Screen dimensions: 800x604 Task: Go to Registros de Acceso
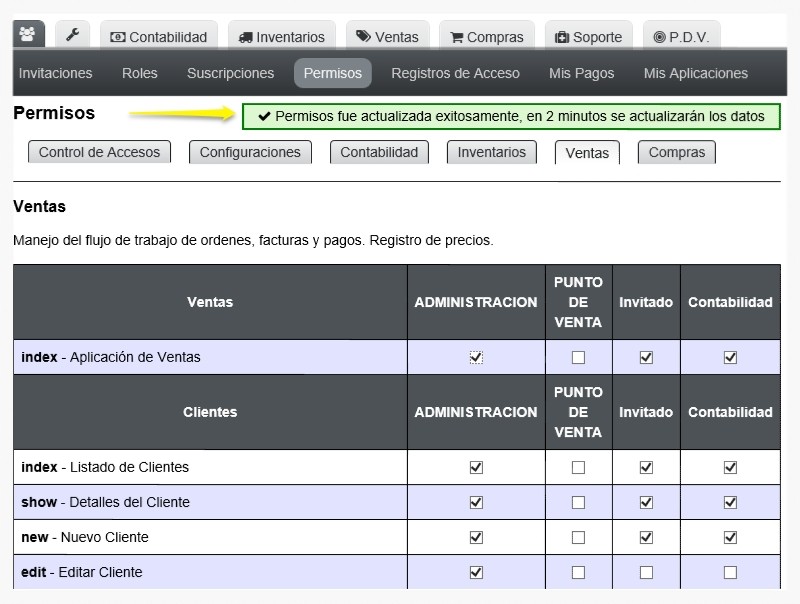click(x=455, y=73)
